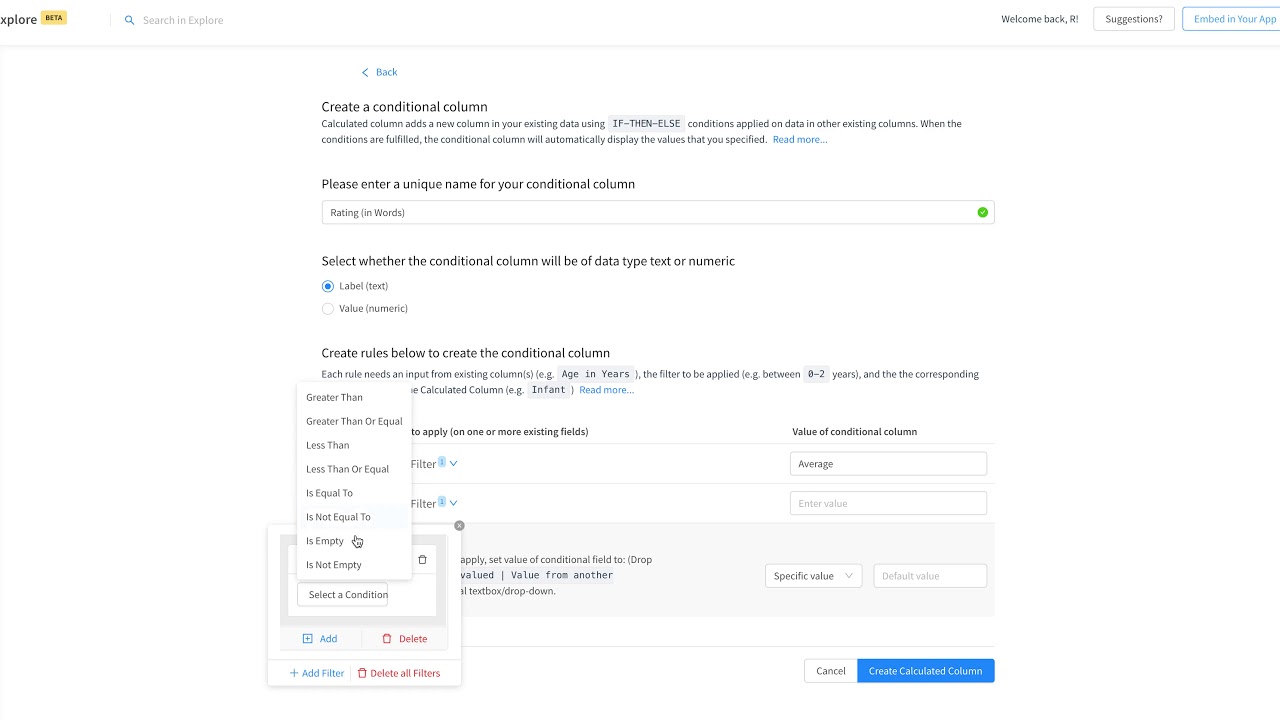1280x720 pixels.
Task: Select the Label (text) radio button
Action: point(328,286)
